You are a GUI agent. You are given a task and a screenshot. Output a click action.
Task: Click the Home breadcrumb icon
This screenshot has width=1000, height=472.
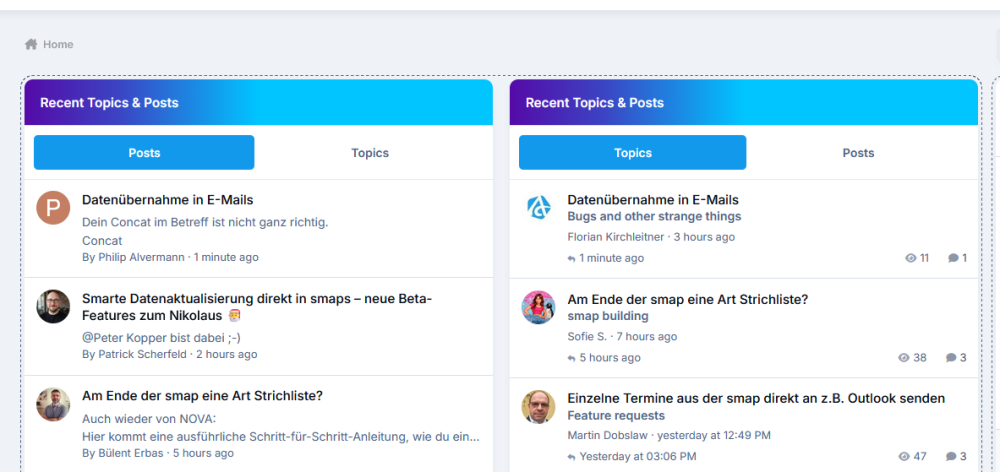pos(31,44)
